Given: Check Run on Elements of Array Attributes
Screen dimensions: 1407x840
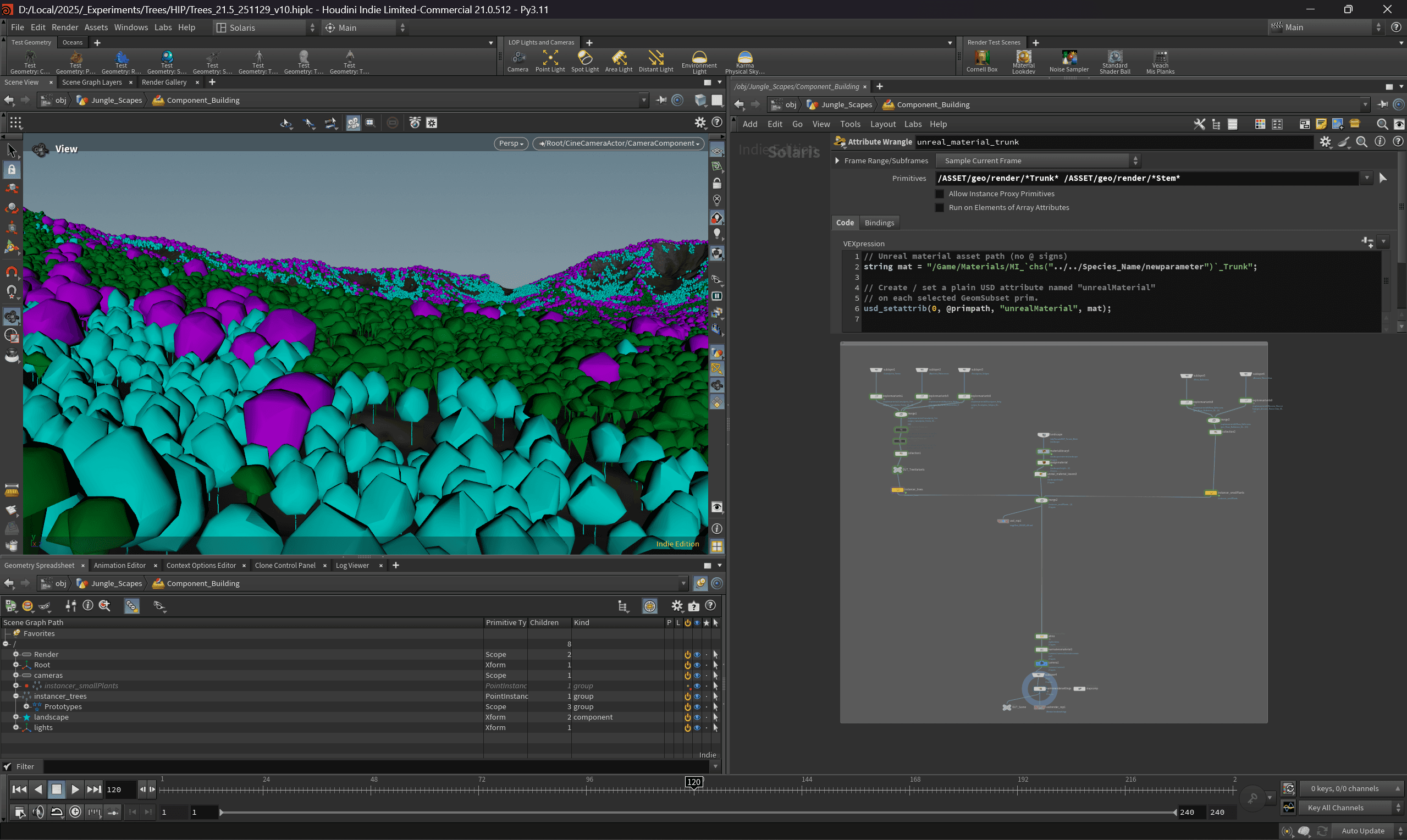Looking at the screenshot, I should pos(940,208).
